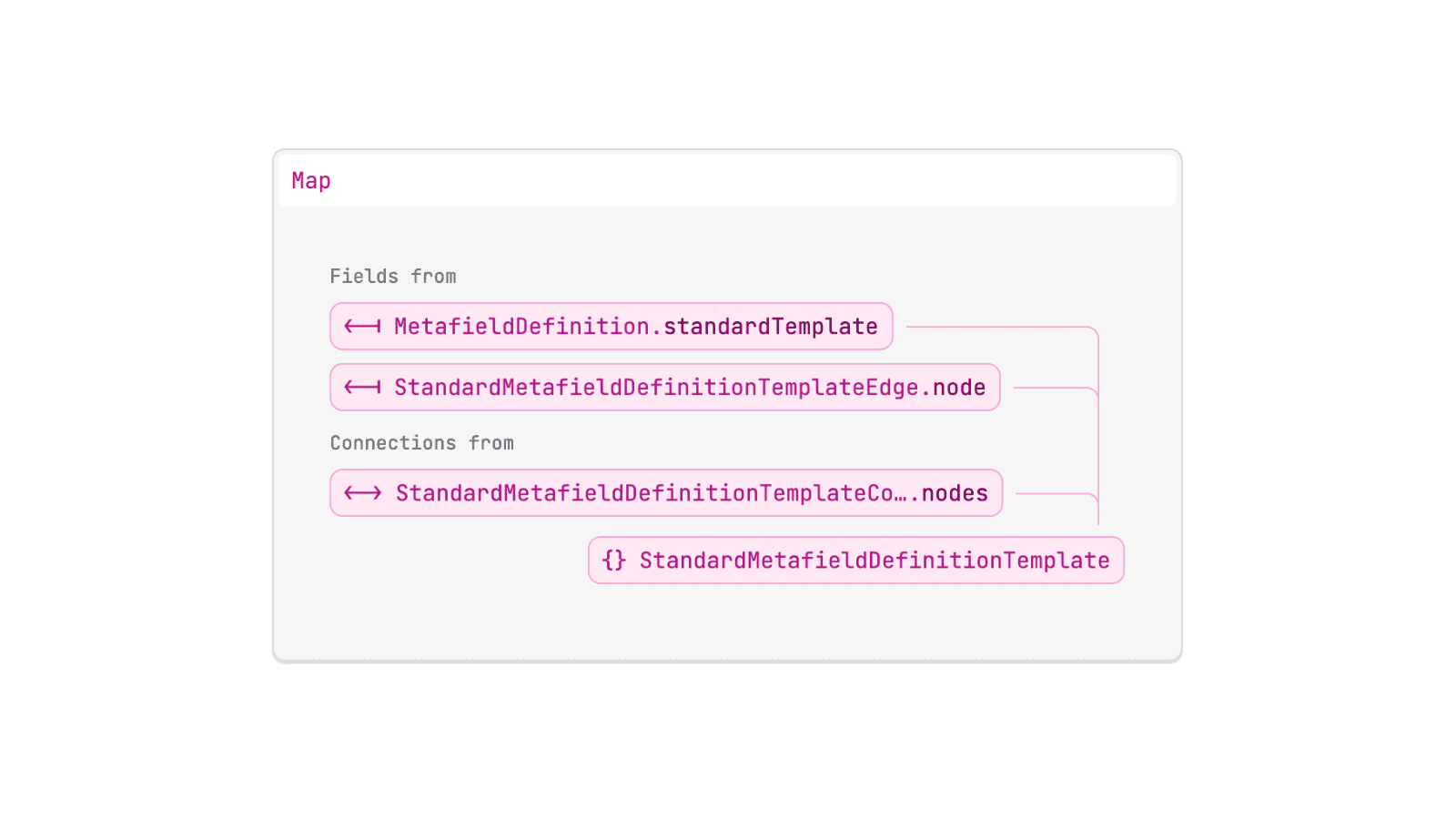Click the StandardMetafieldDefinitionTemplate object label
Screen dimensions: 1456x819
[x=875, y=561]
